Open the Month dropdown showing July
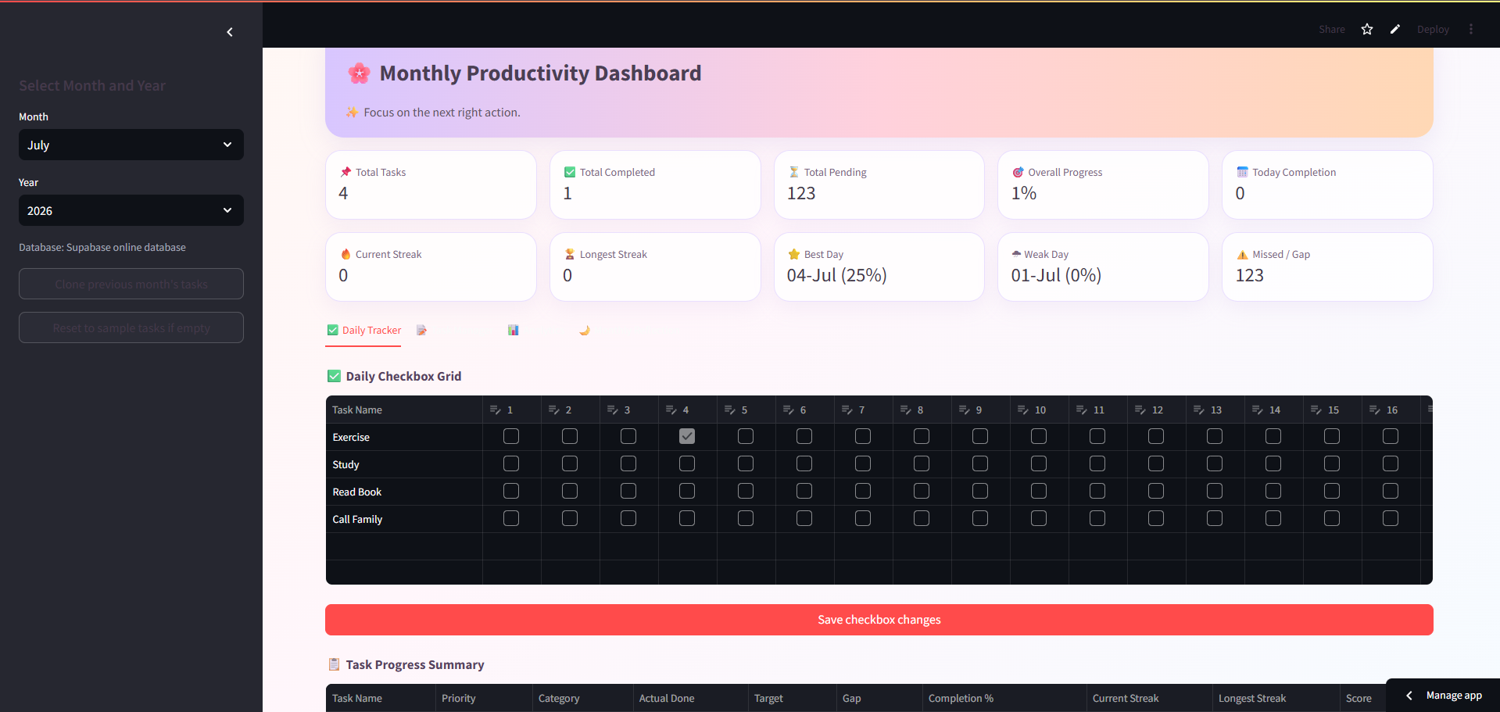 (131, 145)
